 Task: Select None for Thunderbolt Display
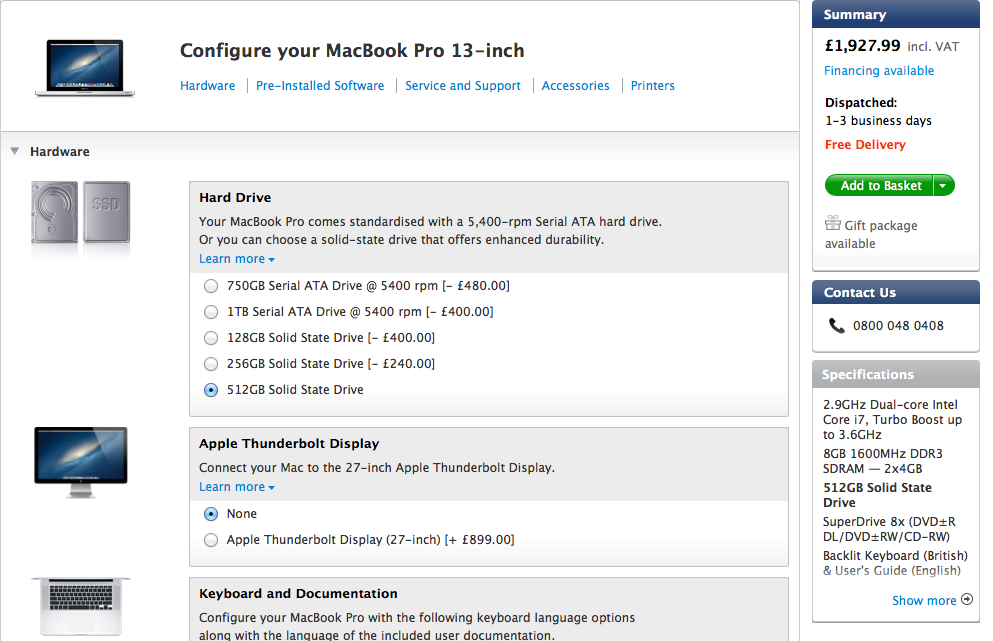pos(211,514)
